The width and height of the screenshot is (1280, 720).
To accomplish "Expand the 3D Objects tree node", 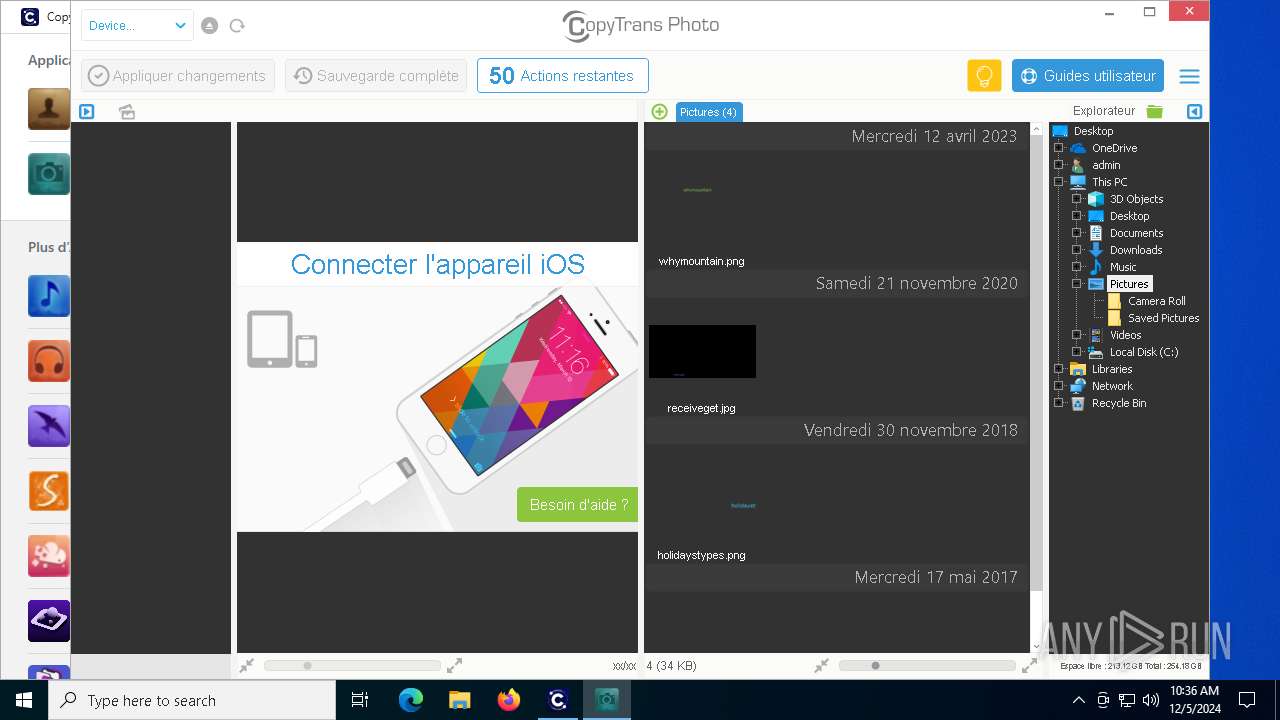I will point(1077,199).
